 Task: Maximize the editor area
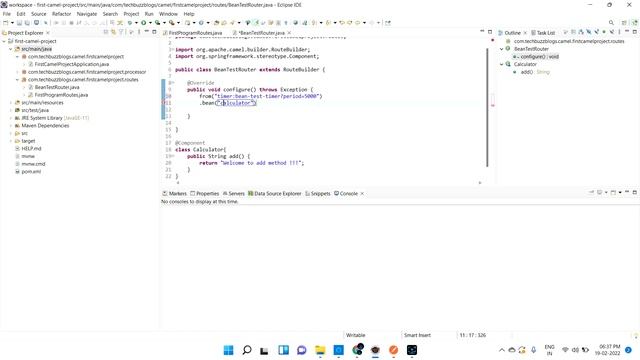[490, 32]
